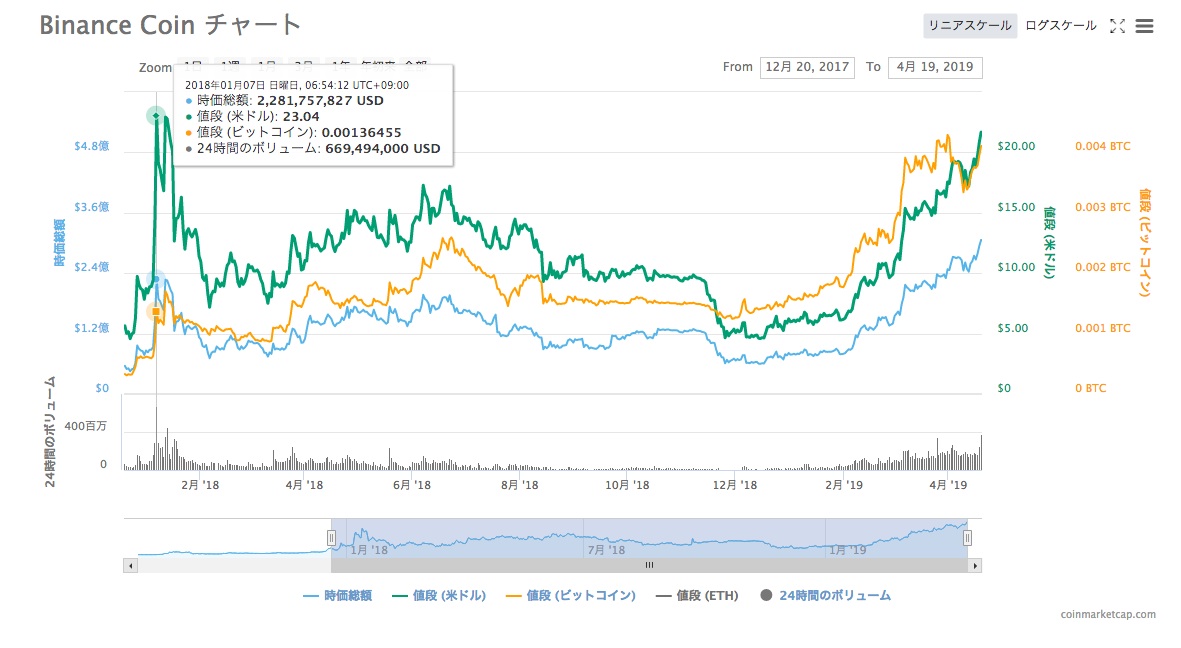Toggle 値段 (米ドル) series in the legend
Screen dimensions: 1181x648
[439, 596]
